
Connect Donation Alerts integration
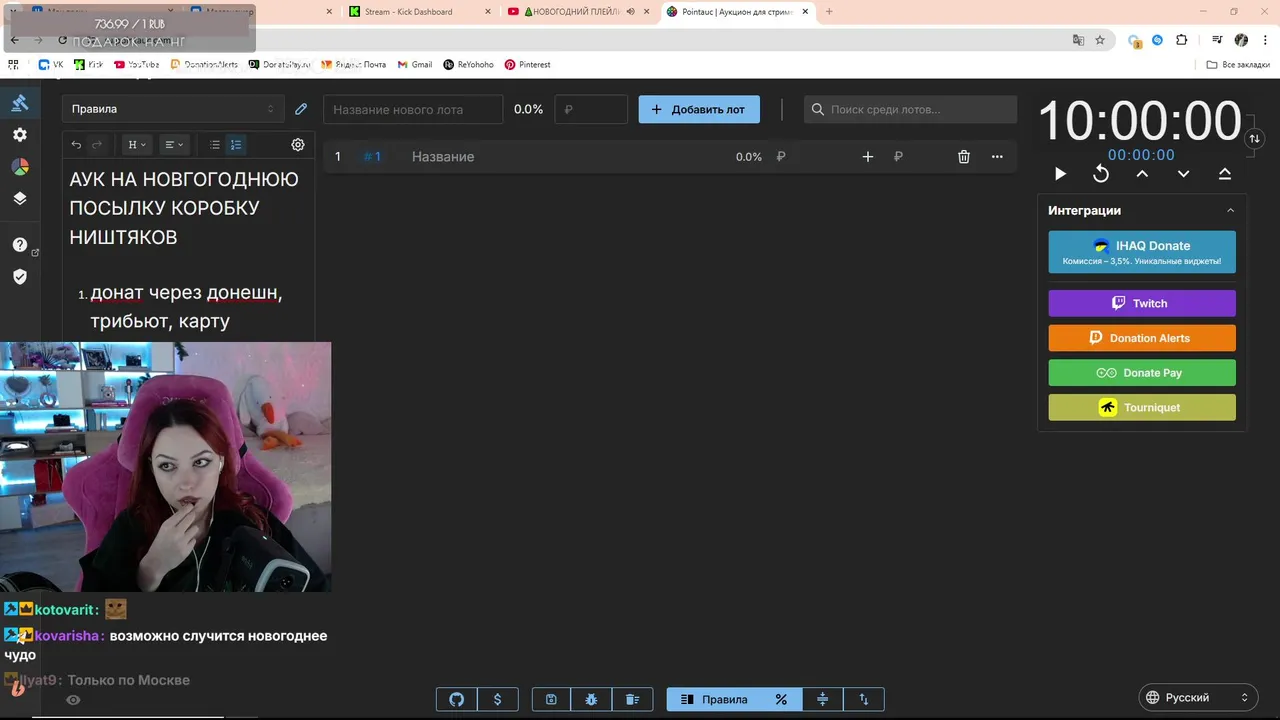[1142, 338]
